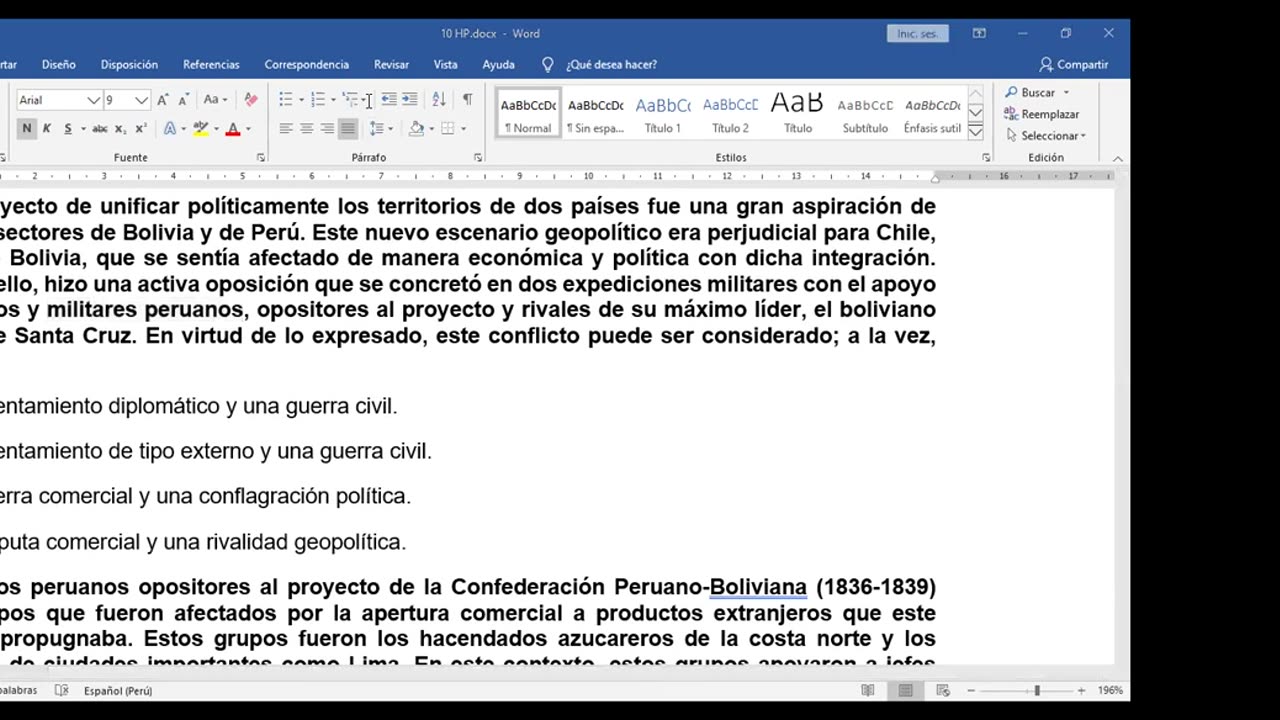Open the Seleccionar dropdown
Viewport: 1280px width, 720px height.
point(1046,136)
